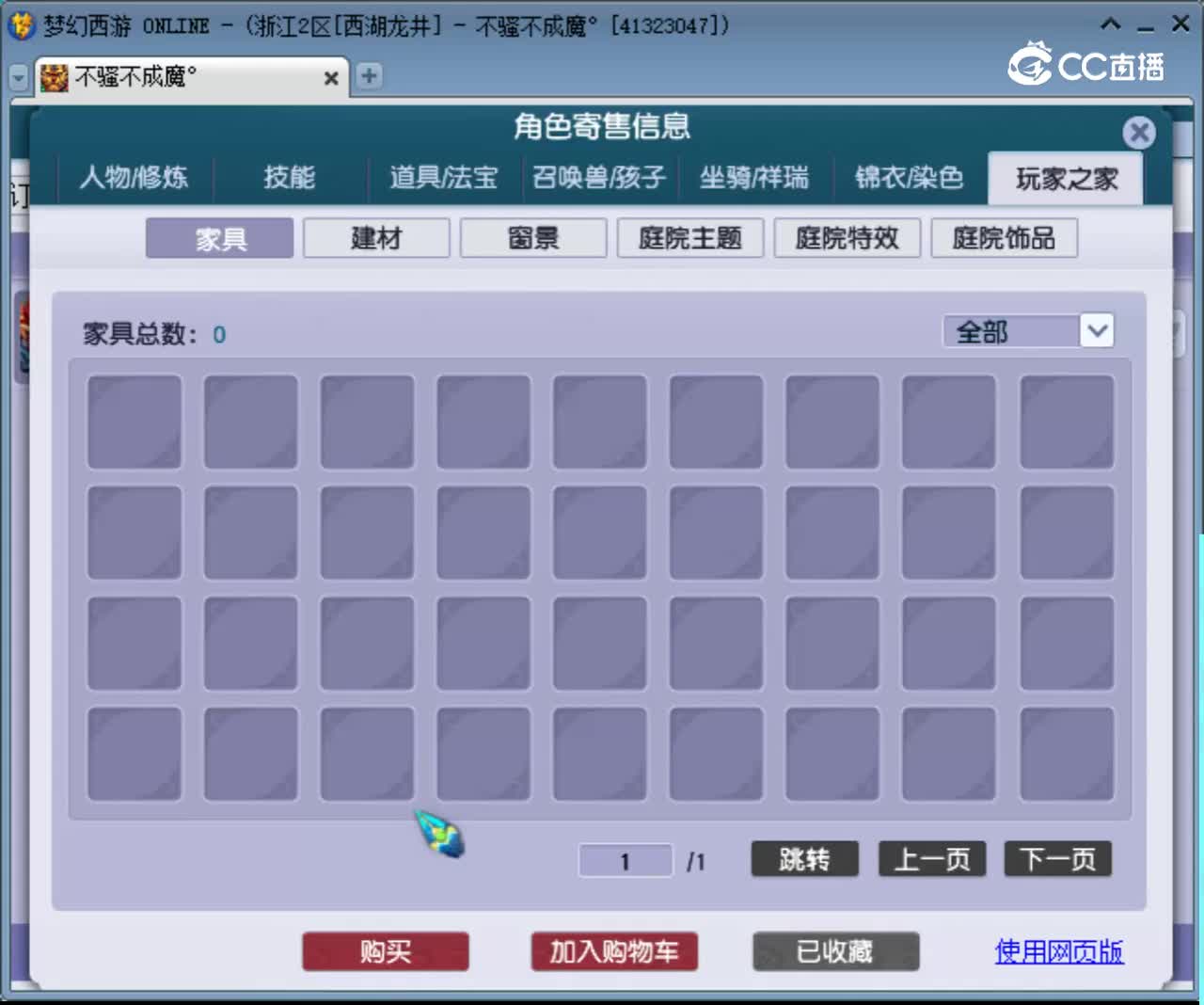Show the 庭院主题 sub-category

pos(690,238)
